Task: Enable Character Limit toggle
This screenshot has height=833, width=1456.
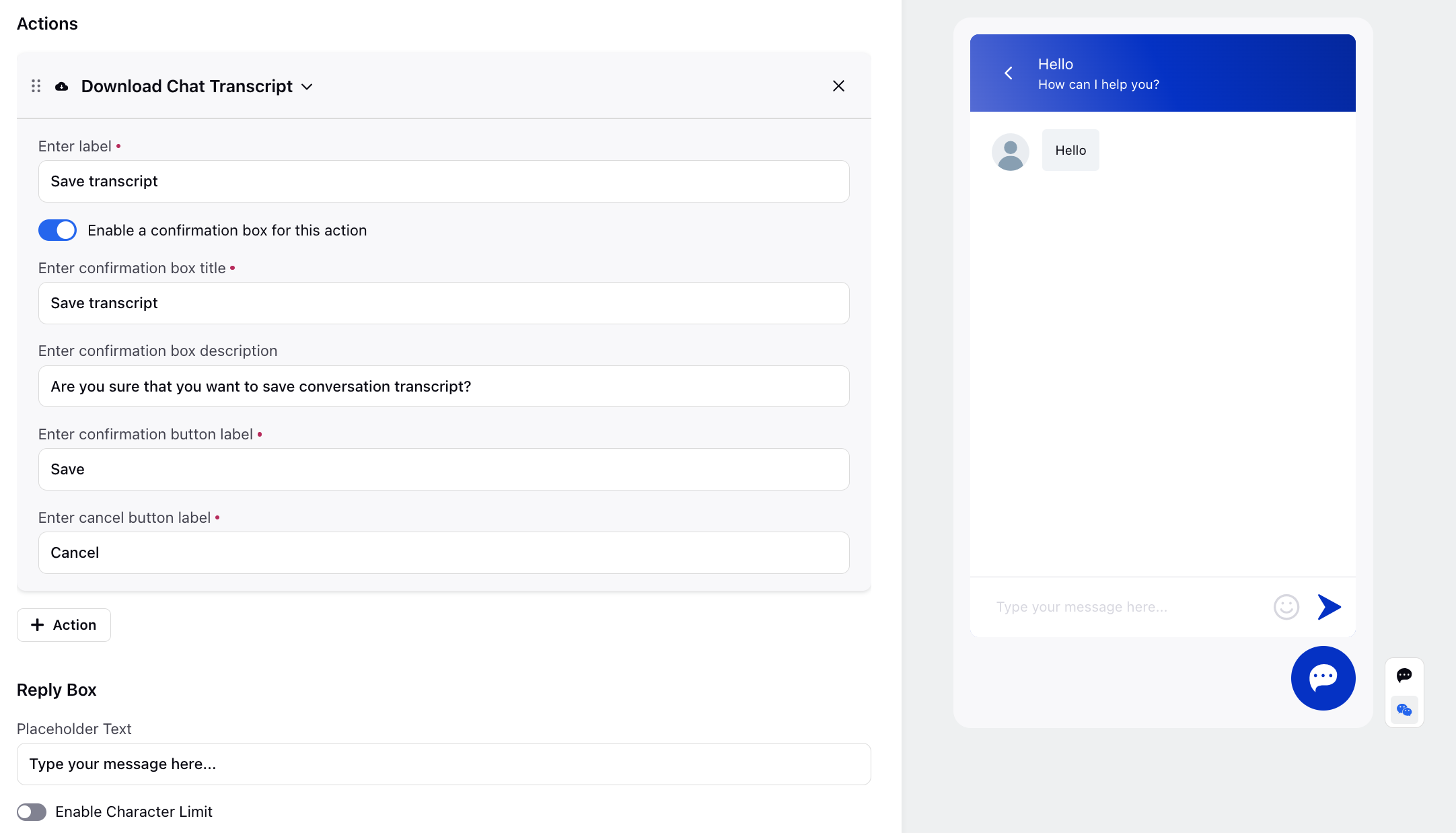Action: 32,812
